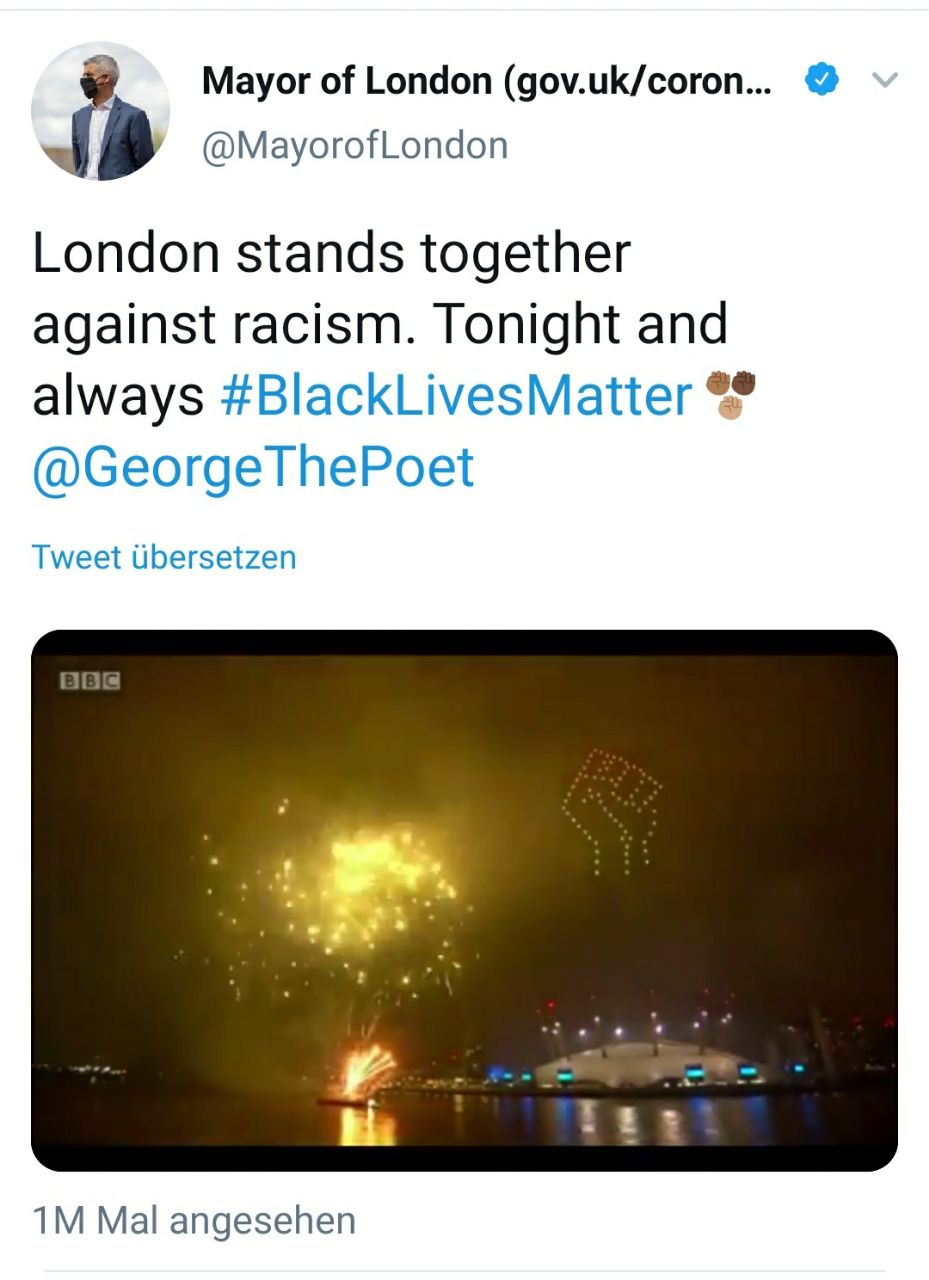Image resolution: width=929 pixels, height=1280 pixels.
Task: Open the Mayor of London profile picture
Action: click(x=100, y=110)
